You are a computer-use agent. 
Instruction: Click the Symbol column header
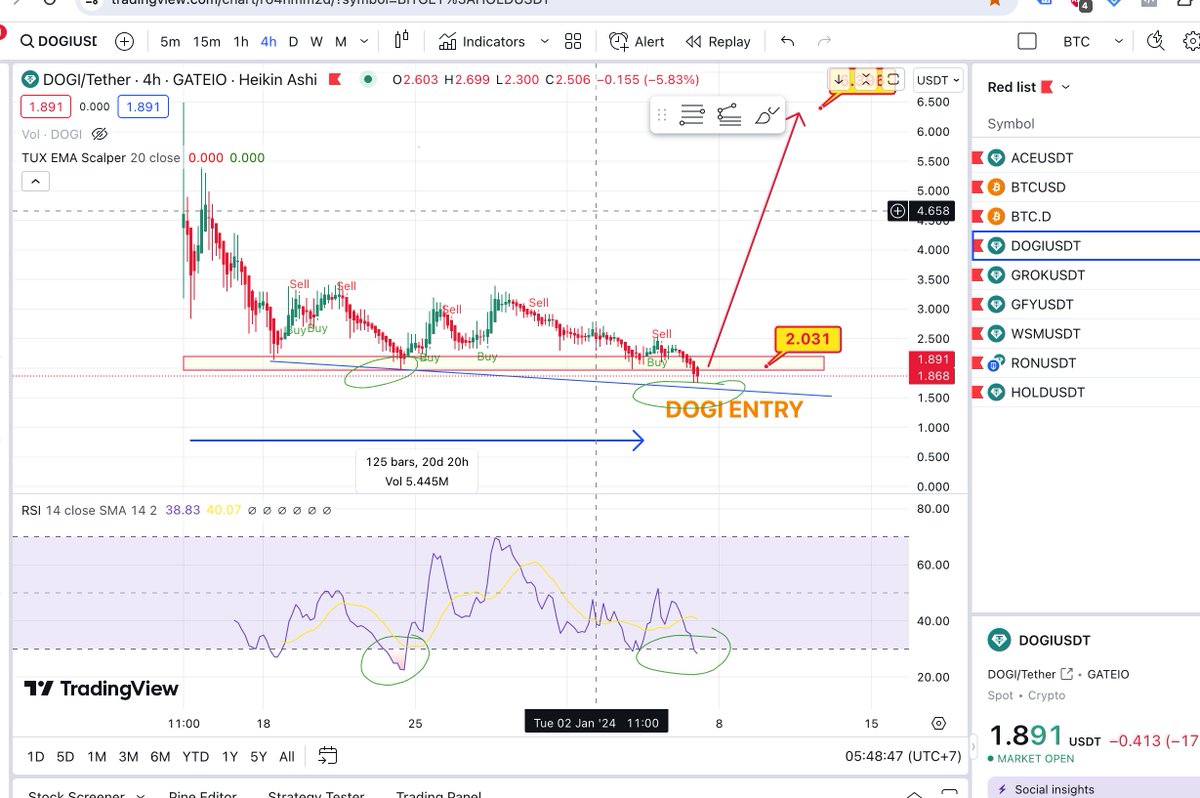1011,124
